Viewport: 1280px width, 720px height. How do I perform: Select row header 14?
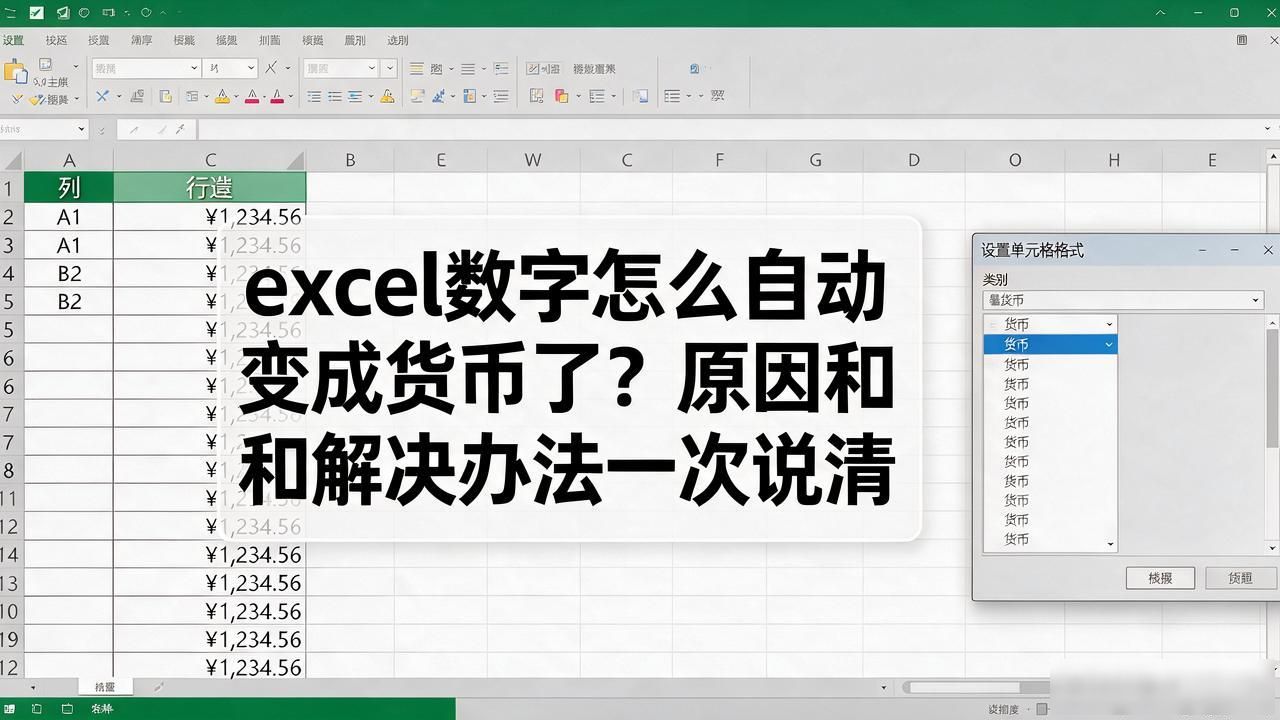point(10,555)
